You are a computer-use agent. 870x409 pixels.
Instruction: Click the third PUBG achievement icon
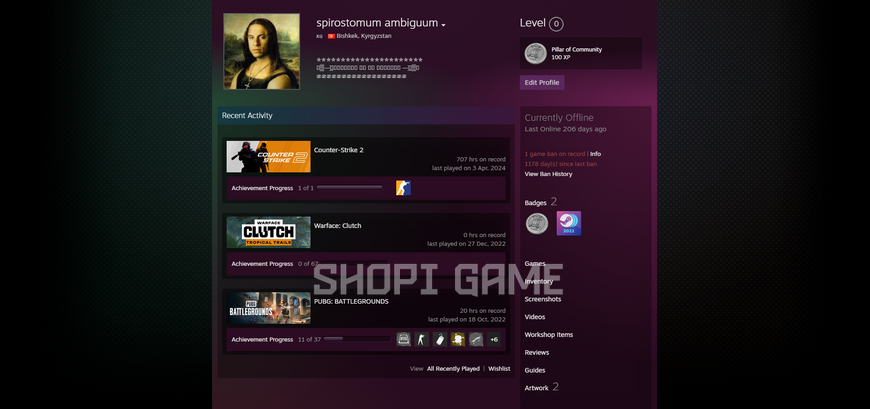click(440, 339)
